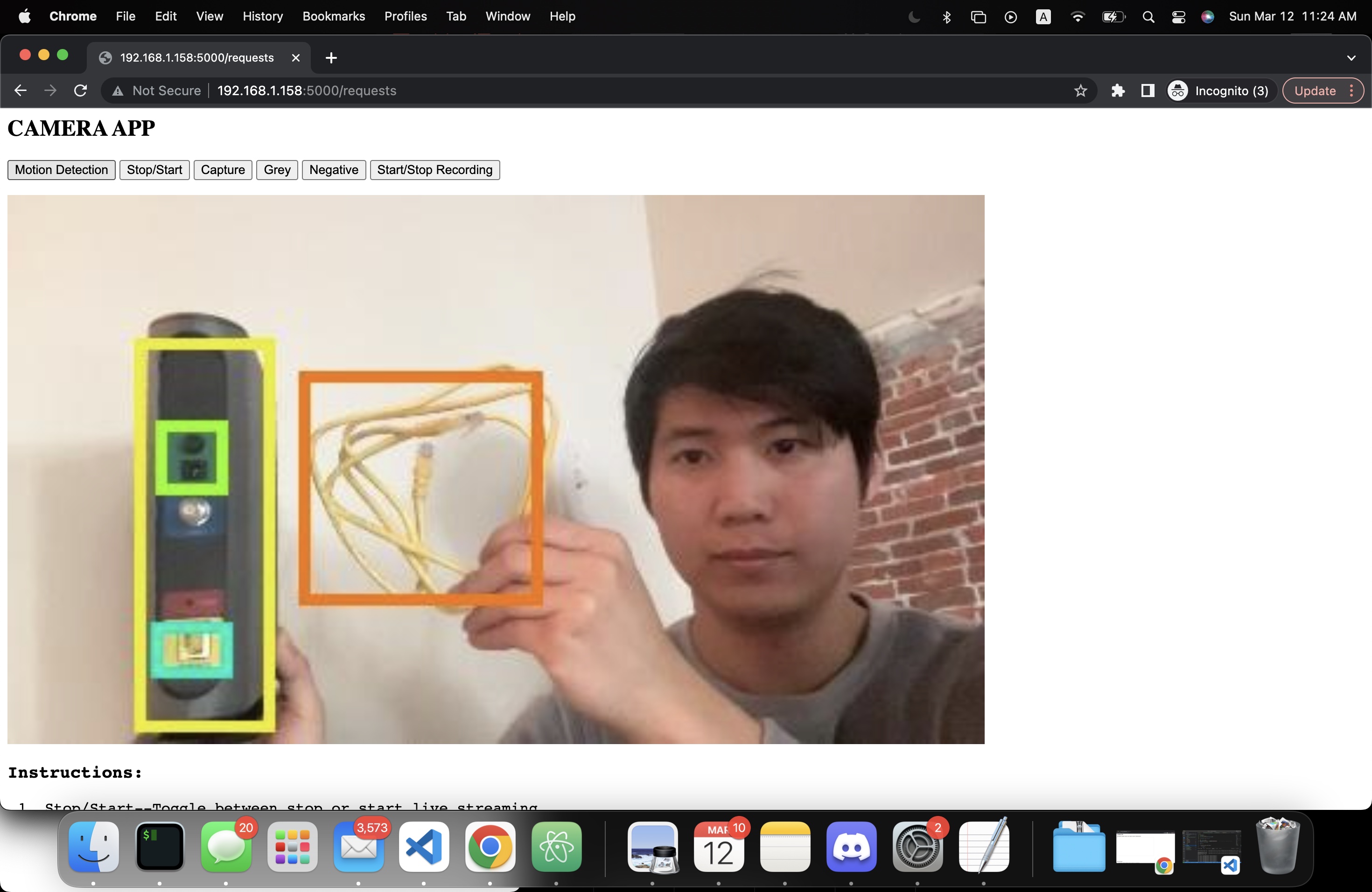Open the Chrome three-dot menu

tap(1351, 91)
